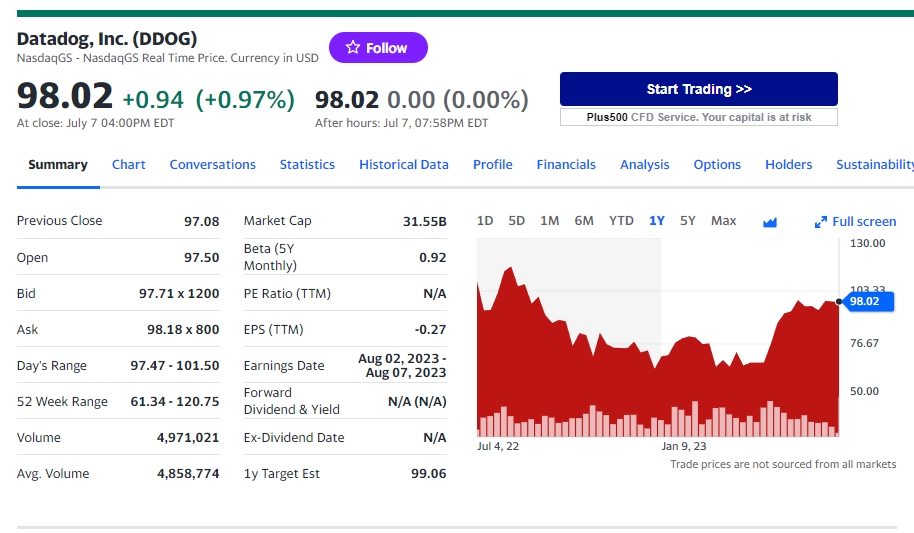The image size is (914, 533).
Task: Select the 1M chart range
Action: [x=550, y=220]
